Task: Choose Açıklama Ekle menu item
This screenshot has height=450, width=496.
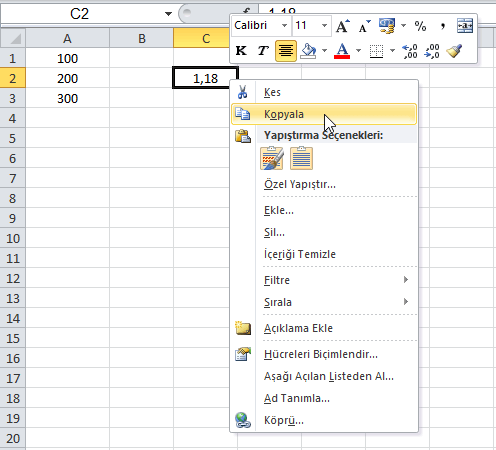Action: coord(324,328)
